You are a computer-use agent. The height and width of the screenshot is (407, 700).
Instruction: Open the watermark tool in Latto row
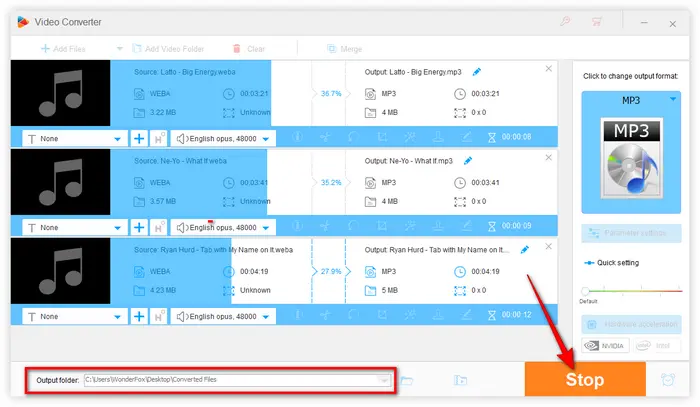(x=438, y=137)
